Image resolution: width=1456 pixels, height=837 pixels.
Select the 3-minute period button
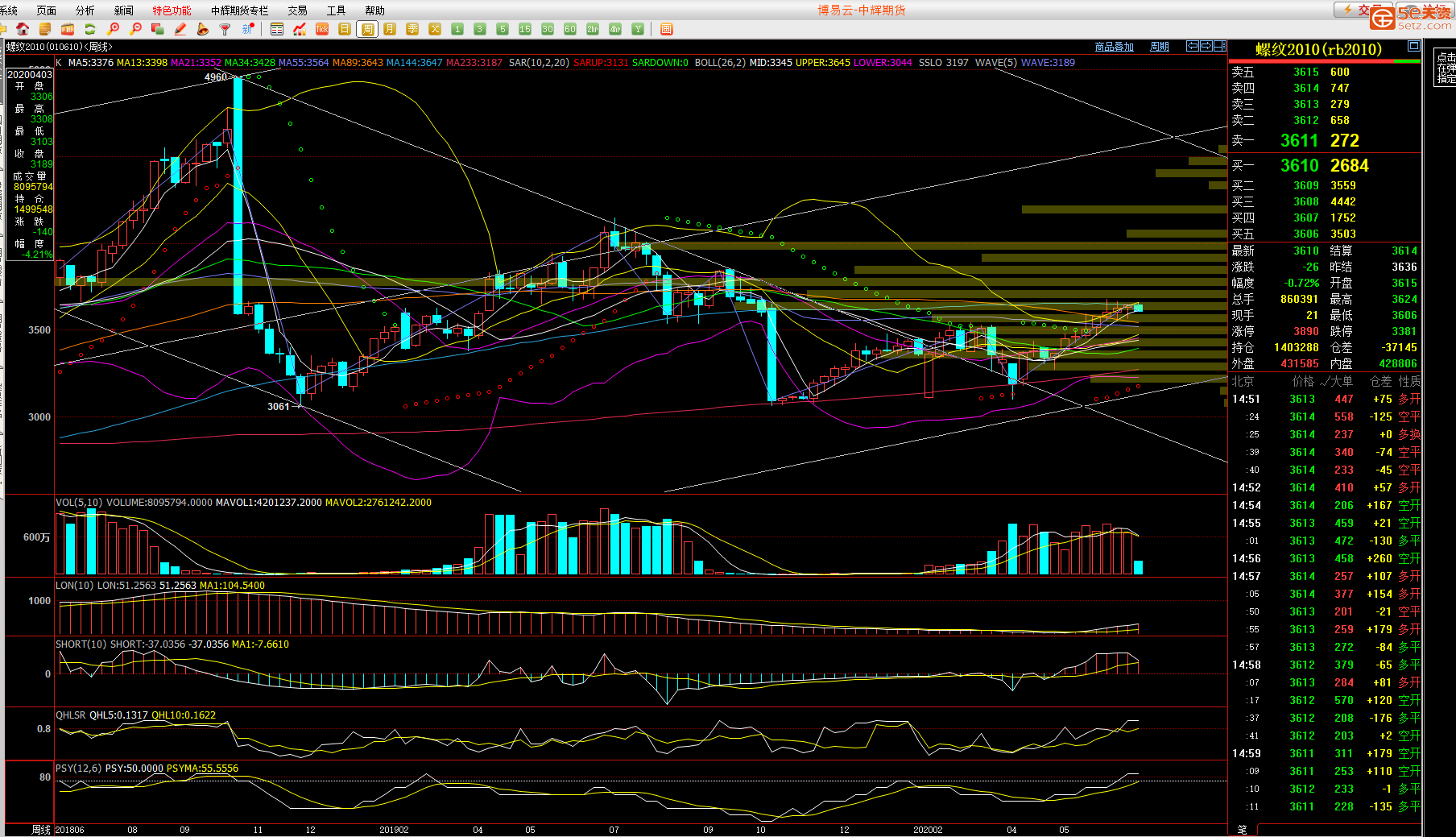(x=480, y=29)
